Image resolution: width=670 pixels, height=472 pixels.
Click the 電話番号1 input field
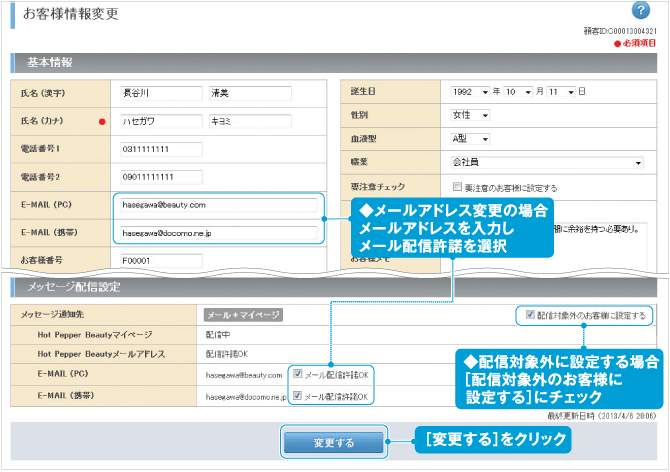160,149
